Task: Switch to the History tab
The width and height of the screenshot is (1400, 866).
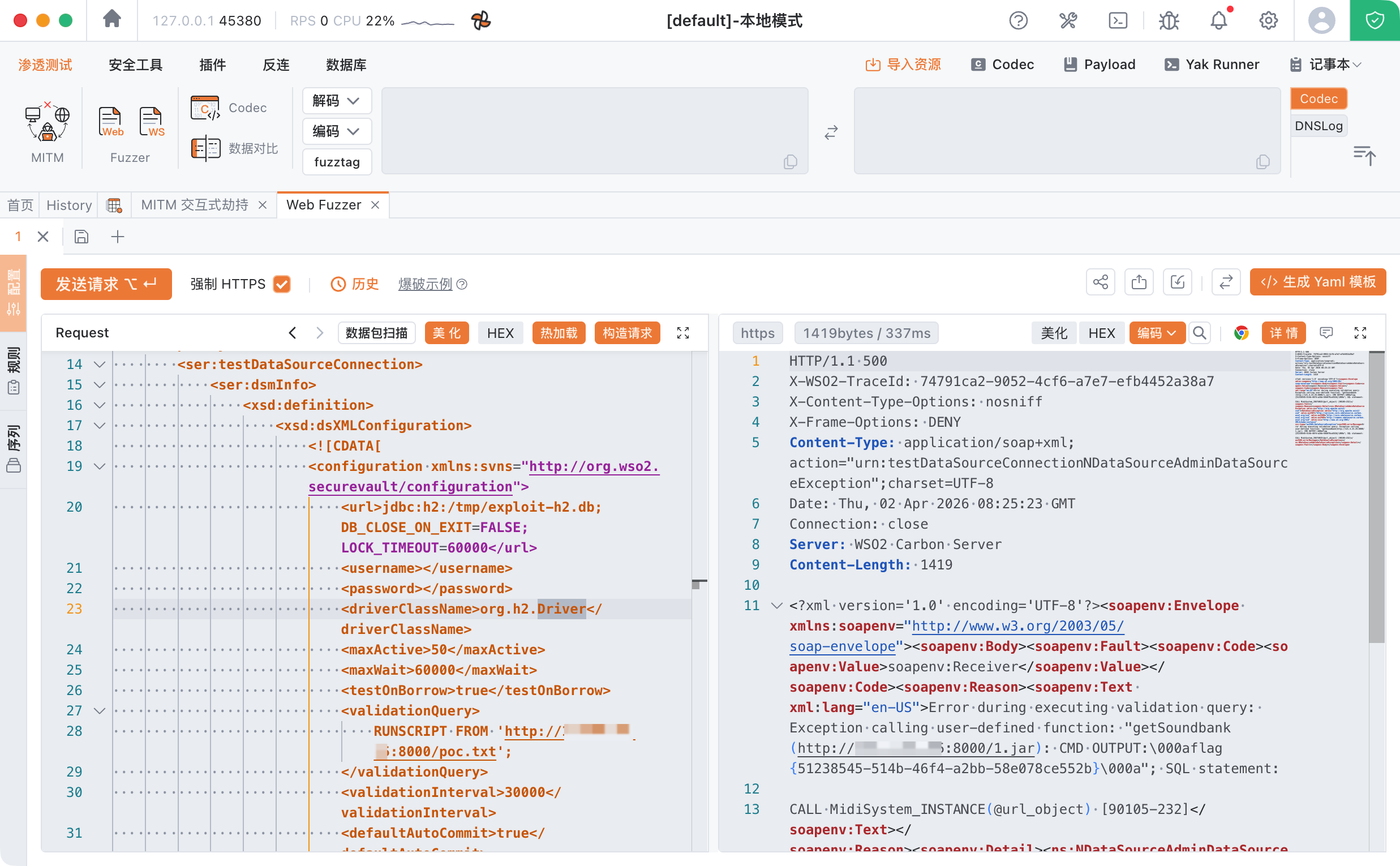Action: click(68, 205)
